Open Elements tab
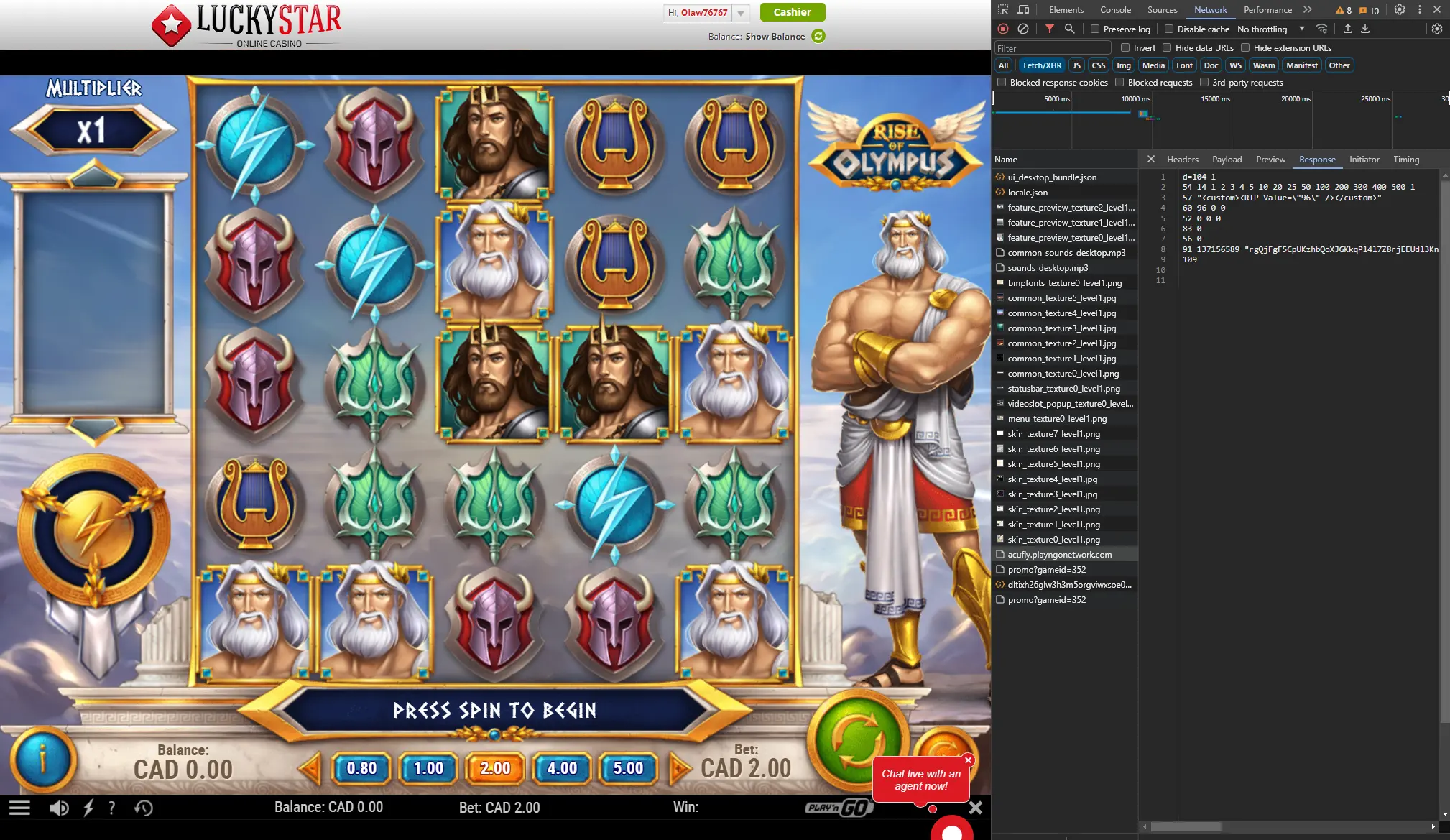This screenshot has height=840, width=1450. (1066, 10)
